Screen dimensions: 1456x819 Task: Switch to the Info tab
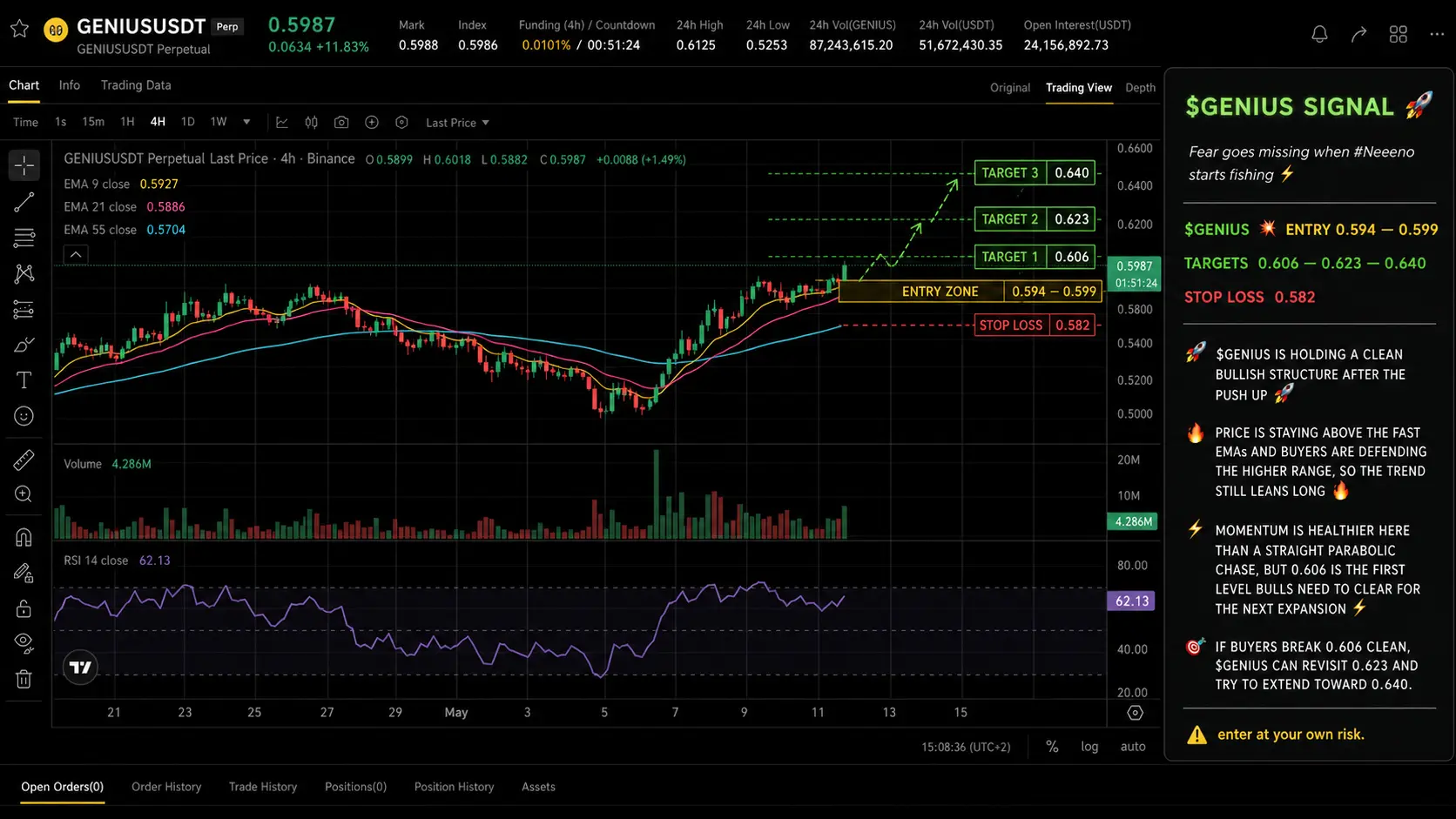coord(70,85)
